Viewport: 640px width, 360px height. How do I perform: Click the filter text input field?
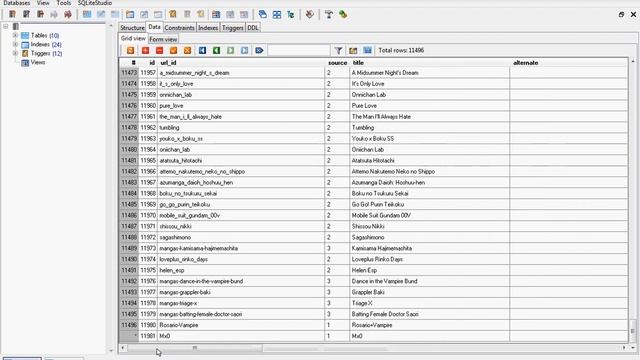[299, 50]
